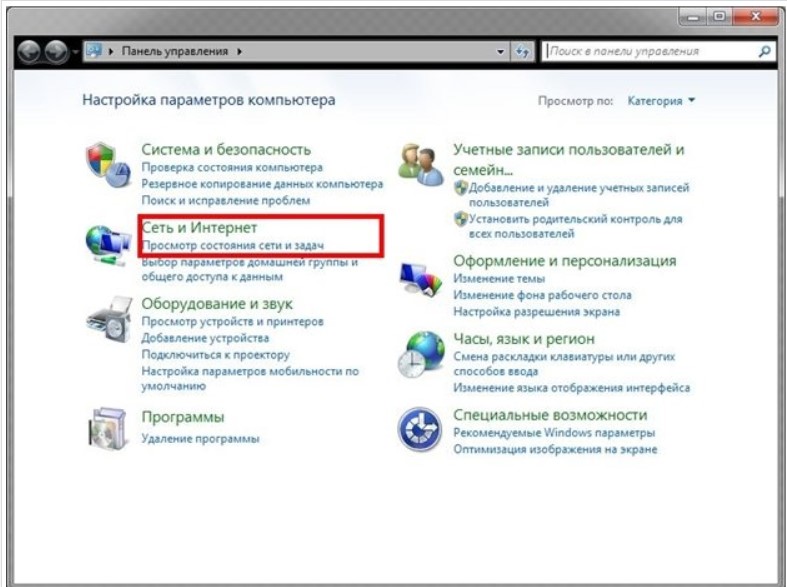Click the Programs box icon
This screenshot has width=787, height=587.
[107, 429]
